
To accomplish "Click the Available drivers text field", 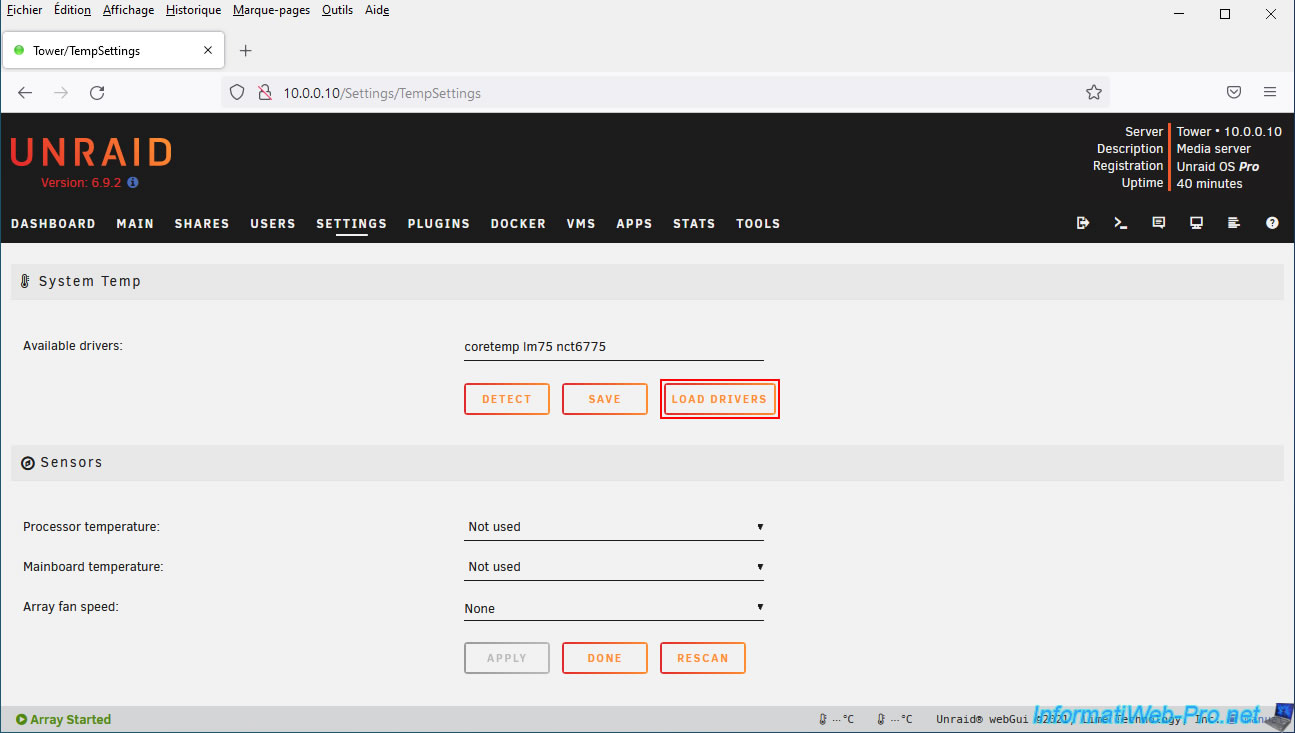I will [613, 347].
